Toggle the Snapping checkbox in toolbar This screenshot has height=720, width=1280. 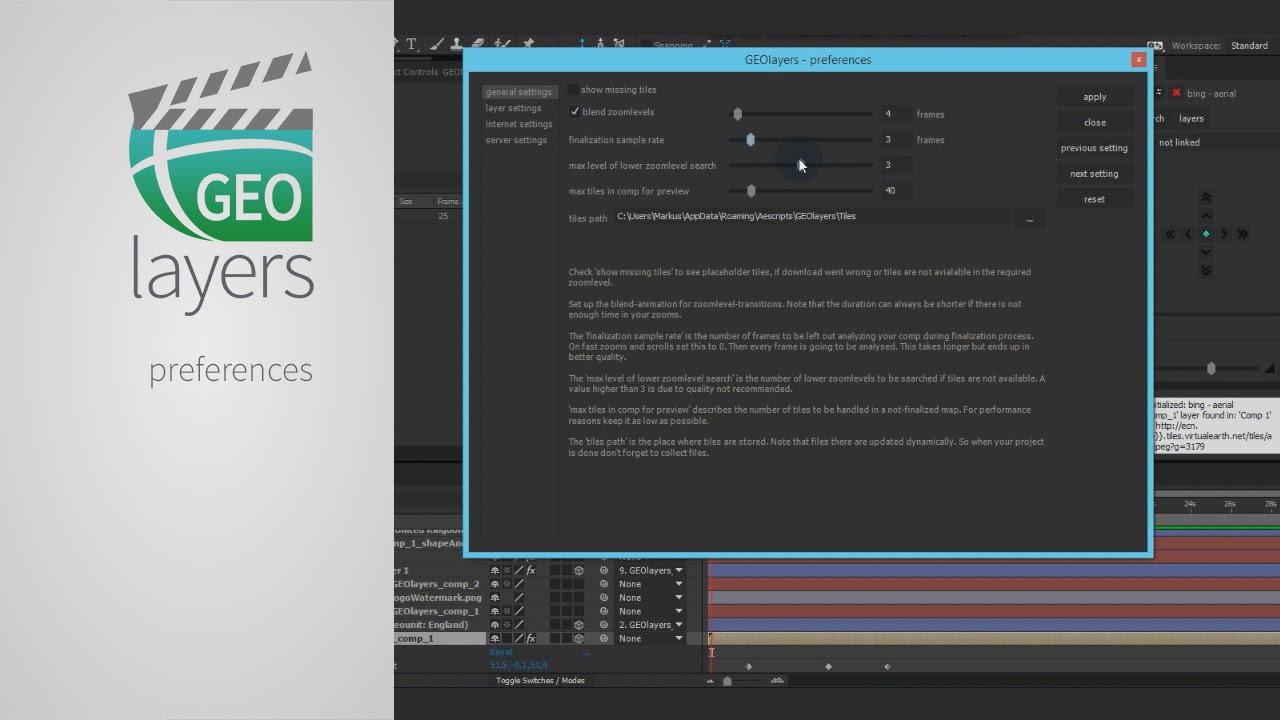(647, 45)
